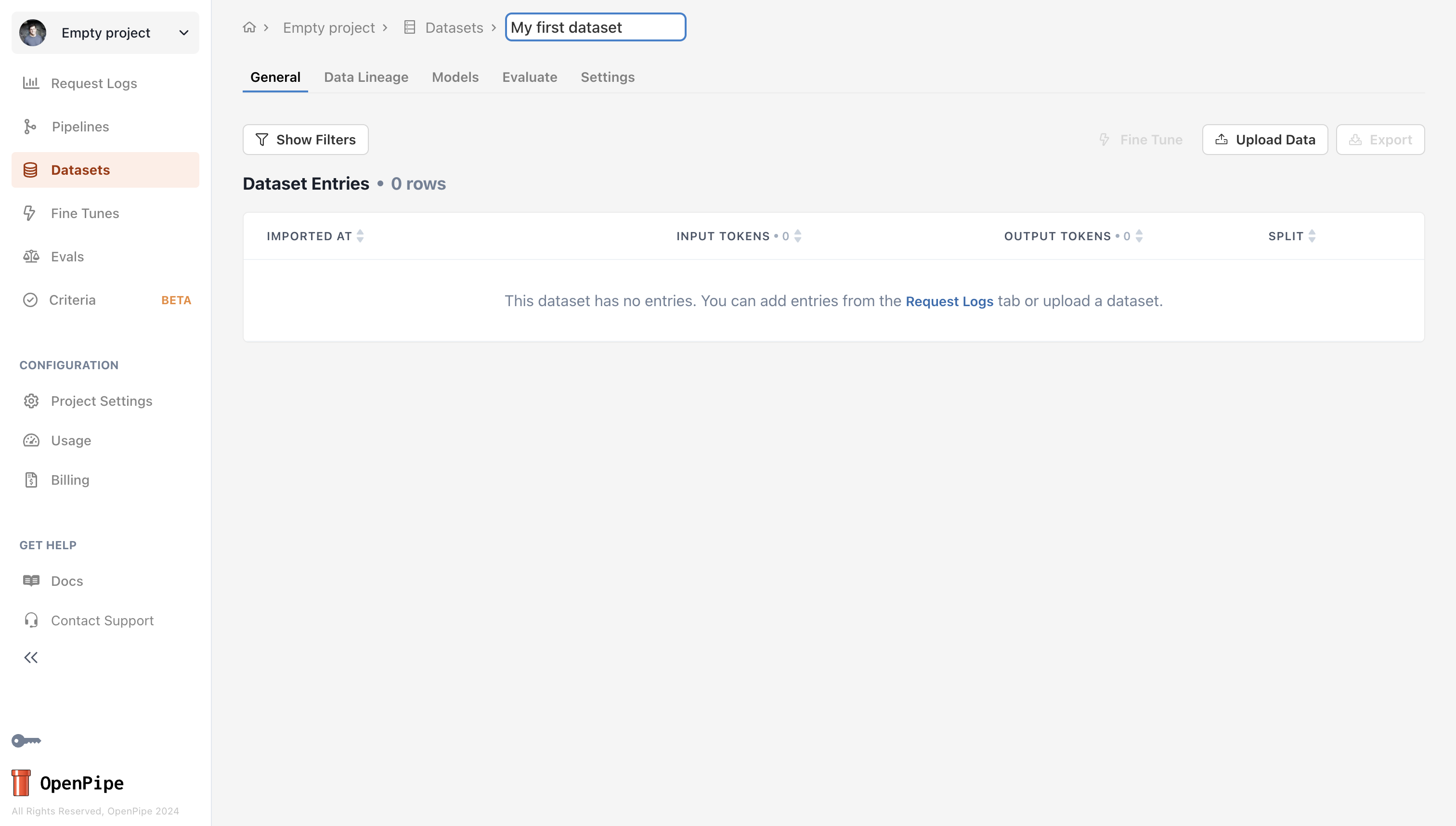The image size is (1456, 826).
Task: Click the API key icon in sidebar
Action: click(26, 740)
